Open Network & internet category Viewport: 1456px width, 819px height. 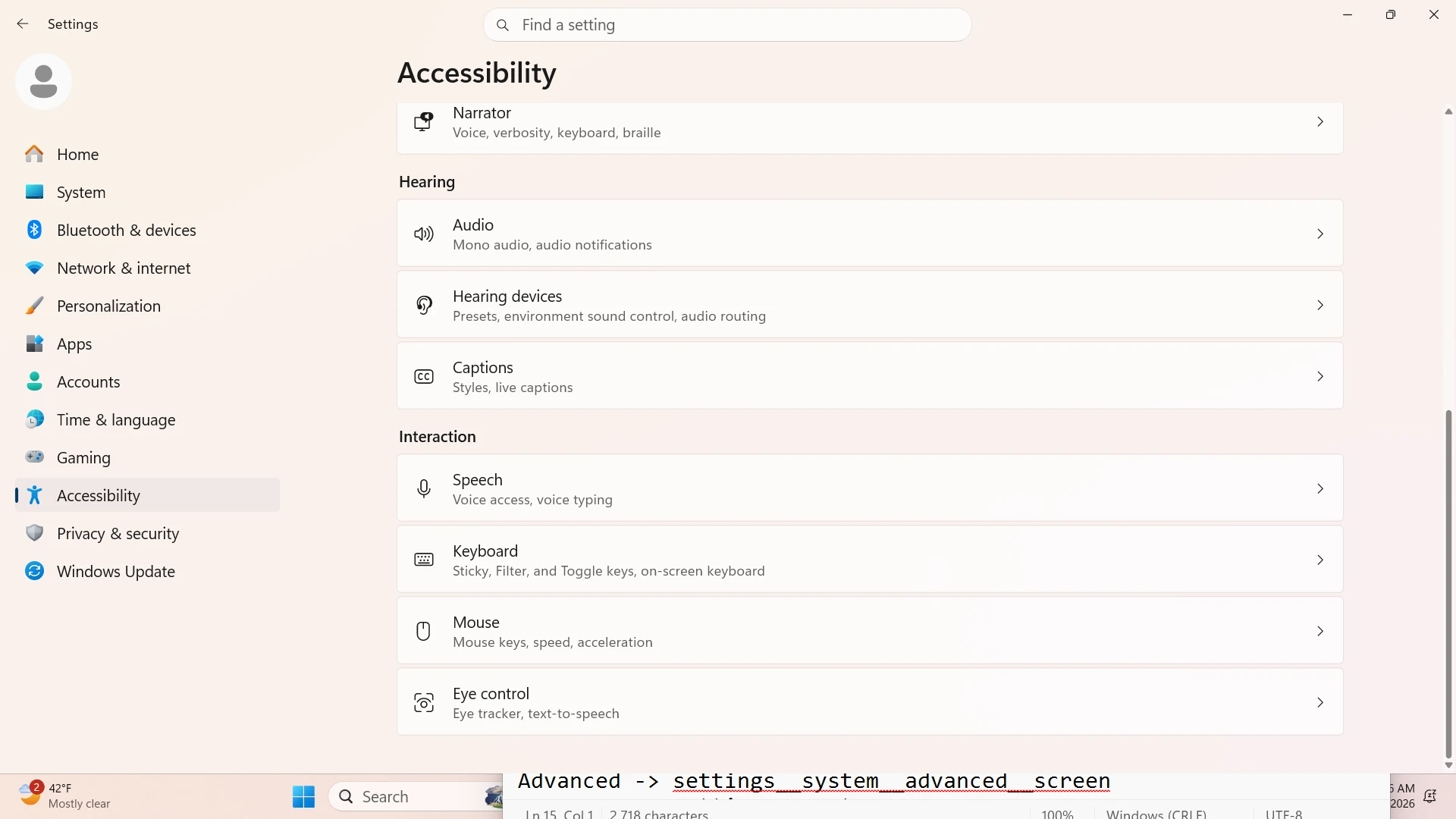point(147,268)
